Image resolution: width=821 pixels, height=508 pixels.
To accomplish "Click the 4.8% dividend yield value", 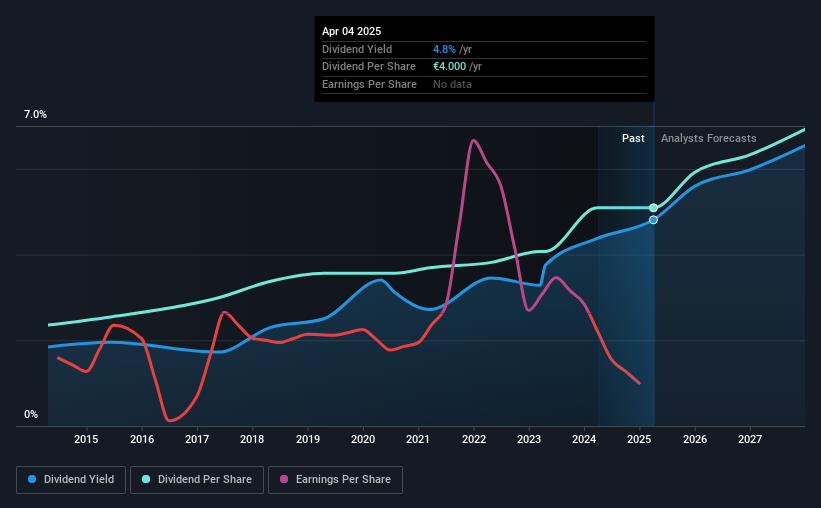I will [444, 49].
